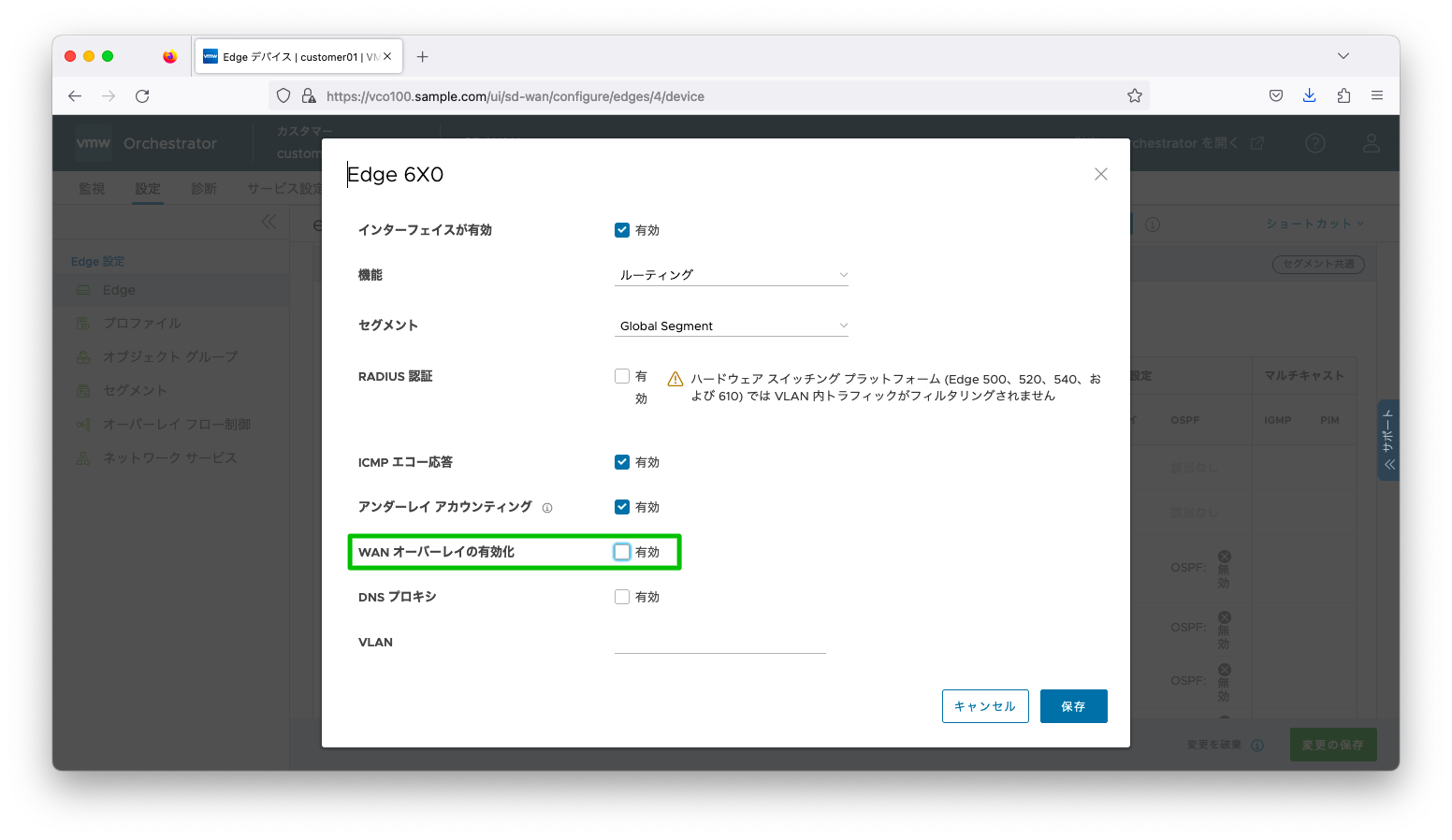The image size is (1452, 840).
Task: Open the browser tab list chevron
Action: [1343, 56]
